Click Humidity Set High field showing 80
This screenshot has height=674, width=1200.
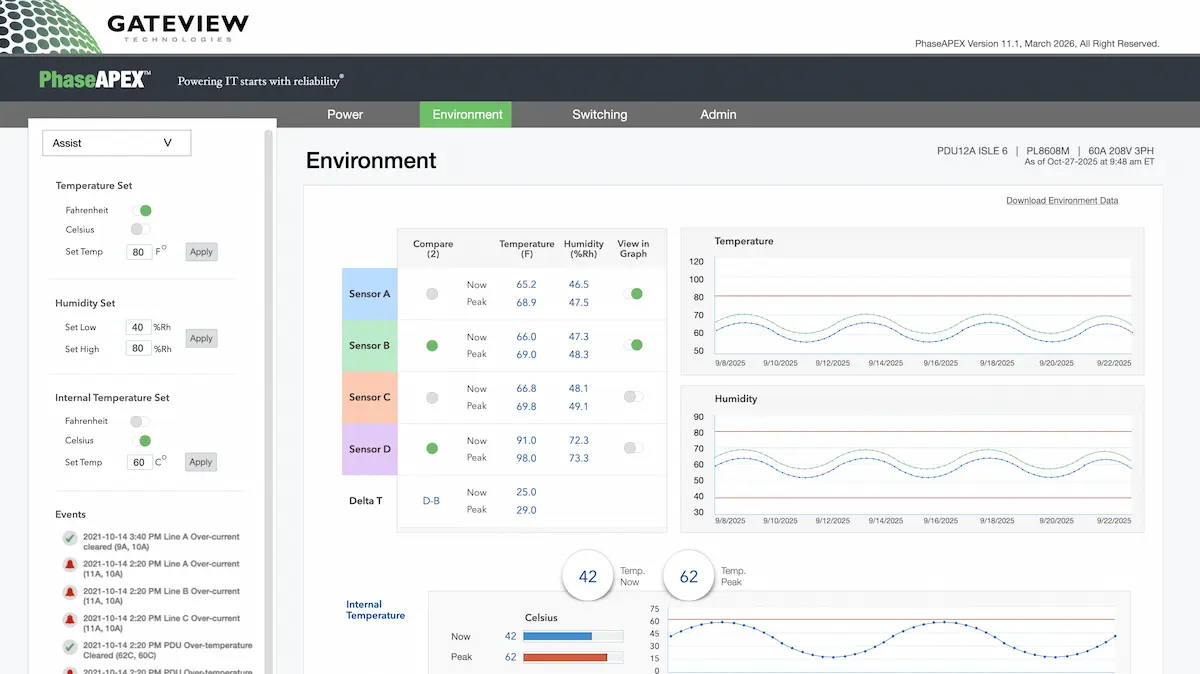coord(139,349)
